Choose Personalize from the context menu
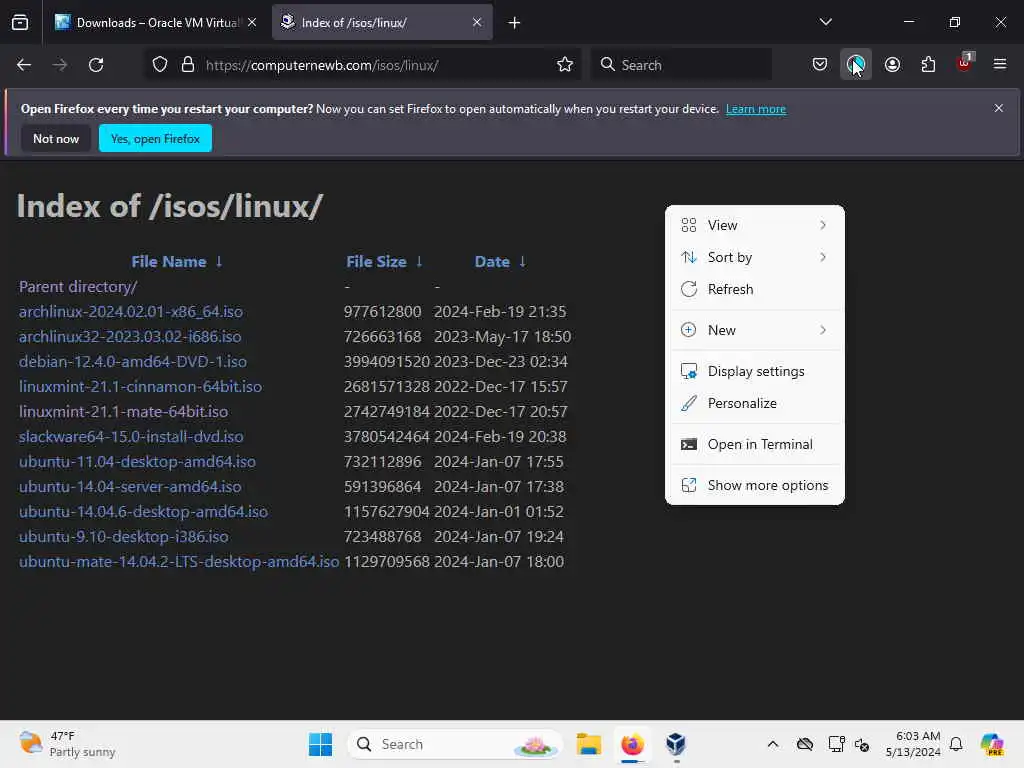This screenshot has height=768, width=1024. point(754,404)
